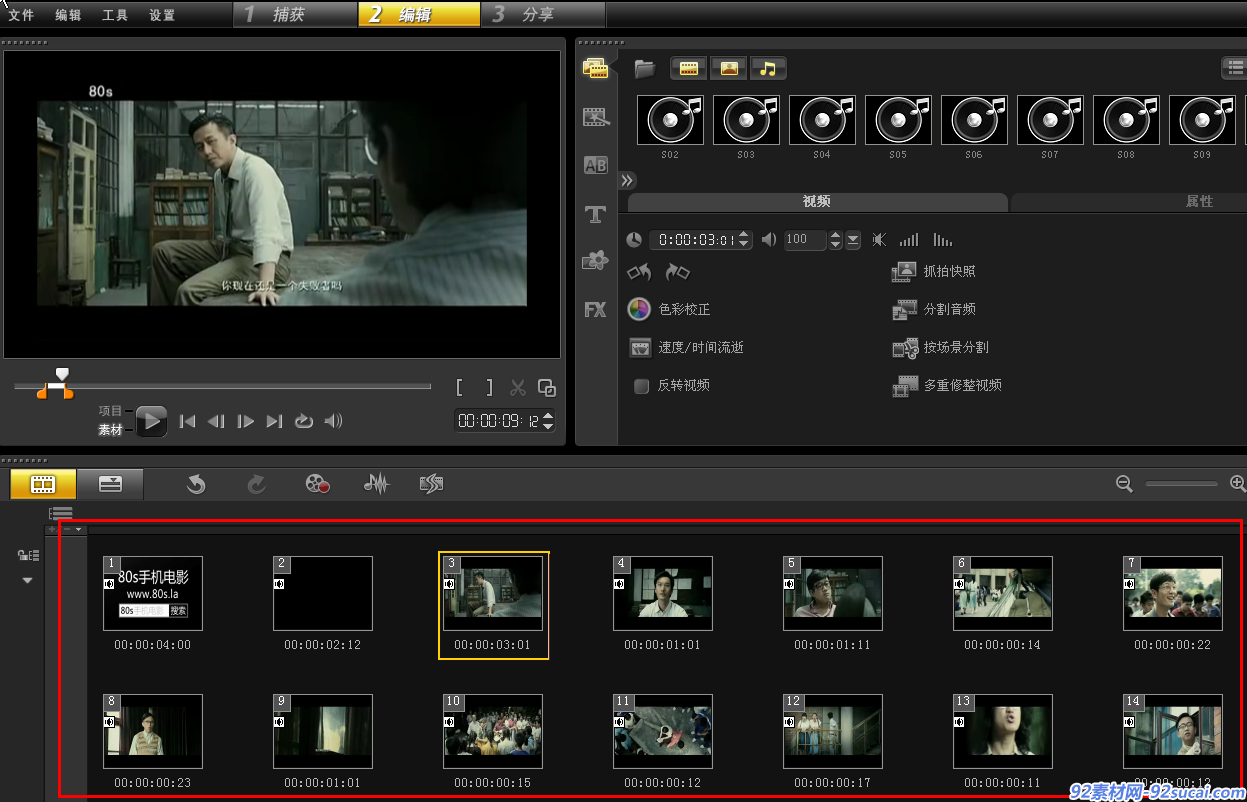Select storyboard clip 4 thumbnail

point(663,593)
